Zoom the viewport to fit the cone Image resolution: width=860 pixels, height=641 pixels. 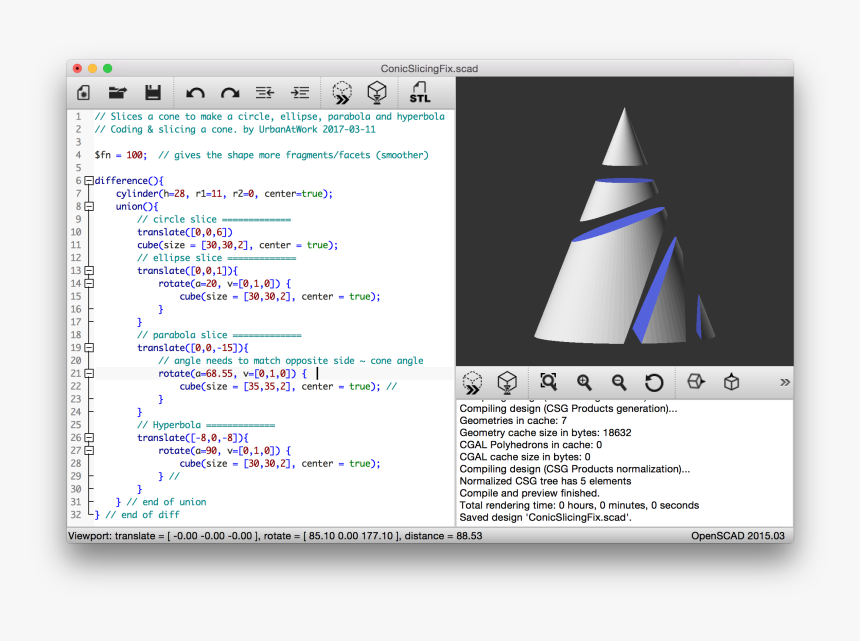[x=548, y=382]
